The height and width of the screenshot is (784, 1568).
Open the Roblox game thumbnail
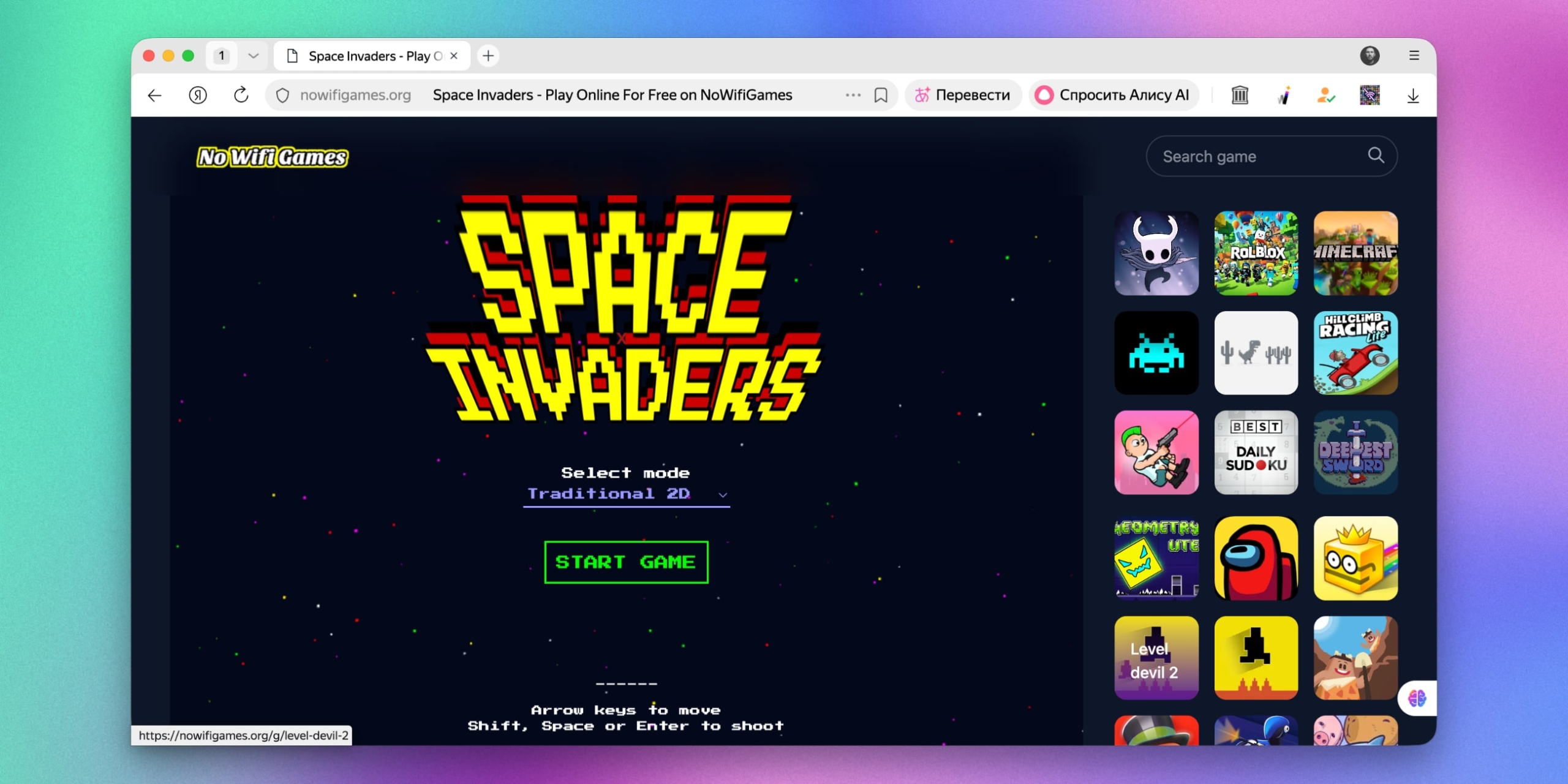pyautogui.click(x=1256, y=254)
